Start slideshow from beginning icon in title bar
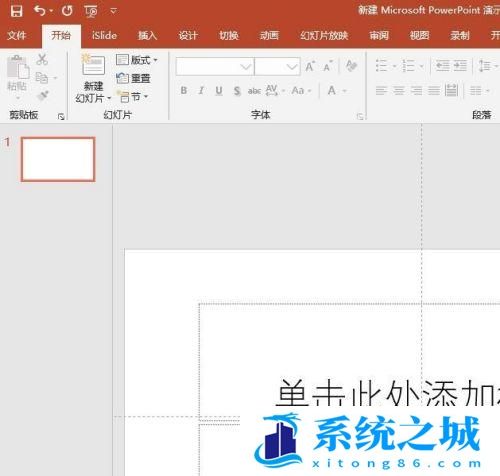Screen dimensions: 500x476 click(91, 11)
